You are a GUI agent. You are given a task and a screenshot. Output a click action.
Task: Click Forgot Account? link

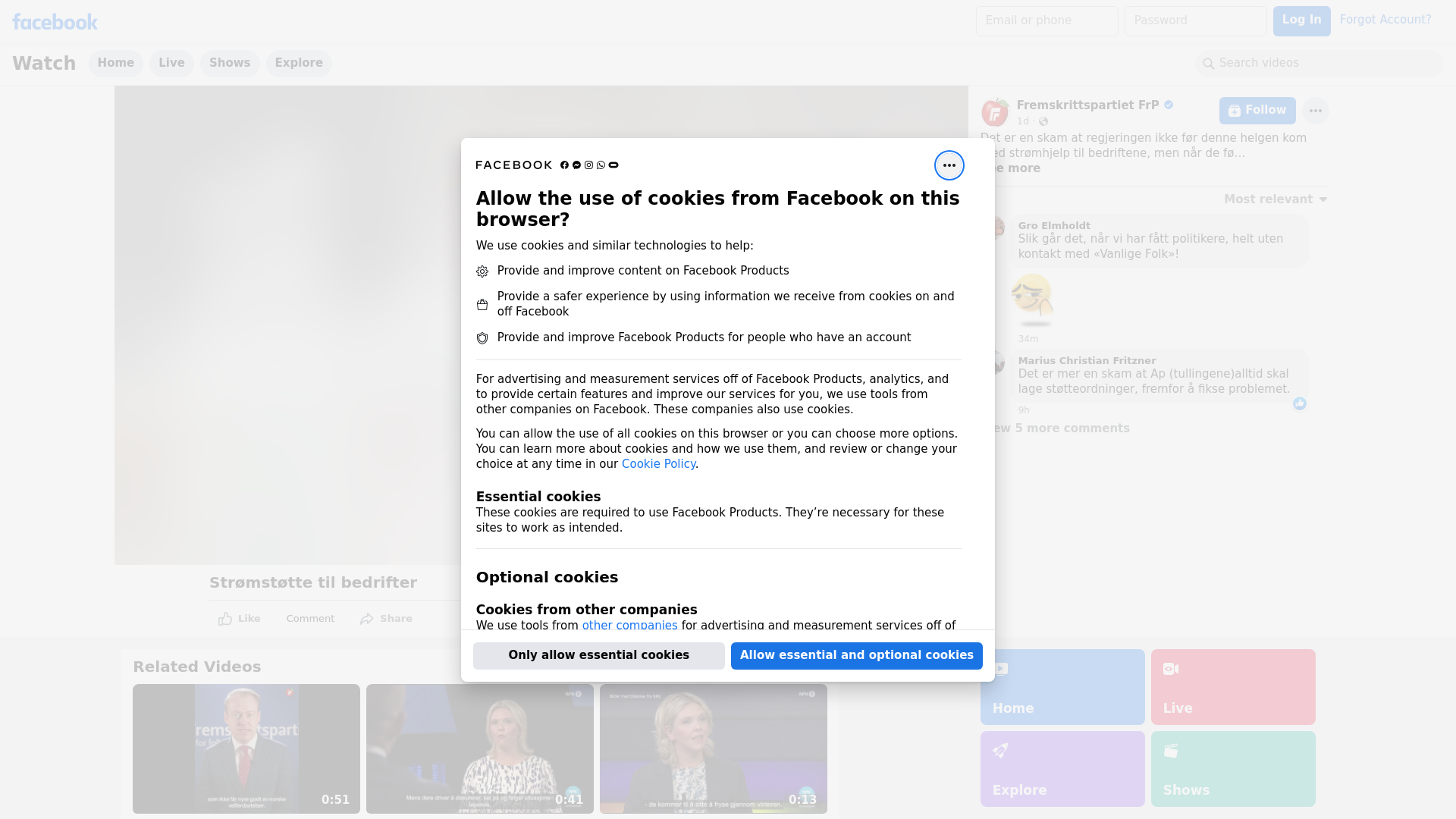(x=1385, y=20)
